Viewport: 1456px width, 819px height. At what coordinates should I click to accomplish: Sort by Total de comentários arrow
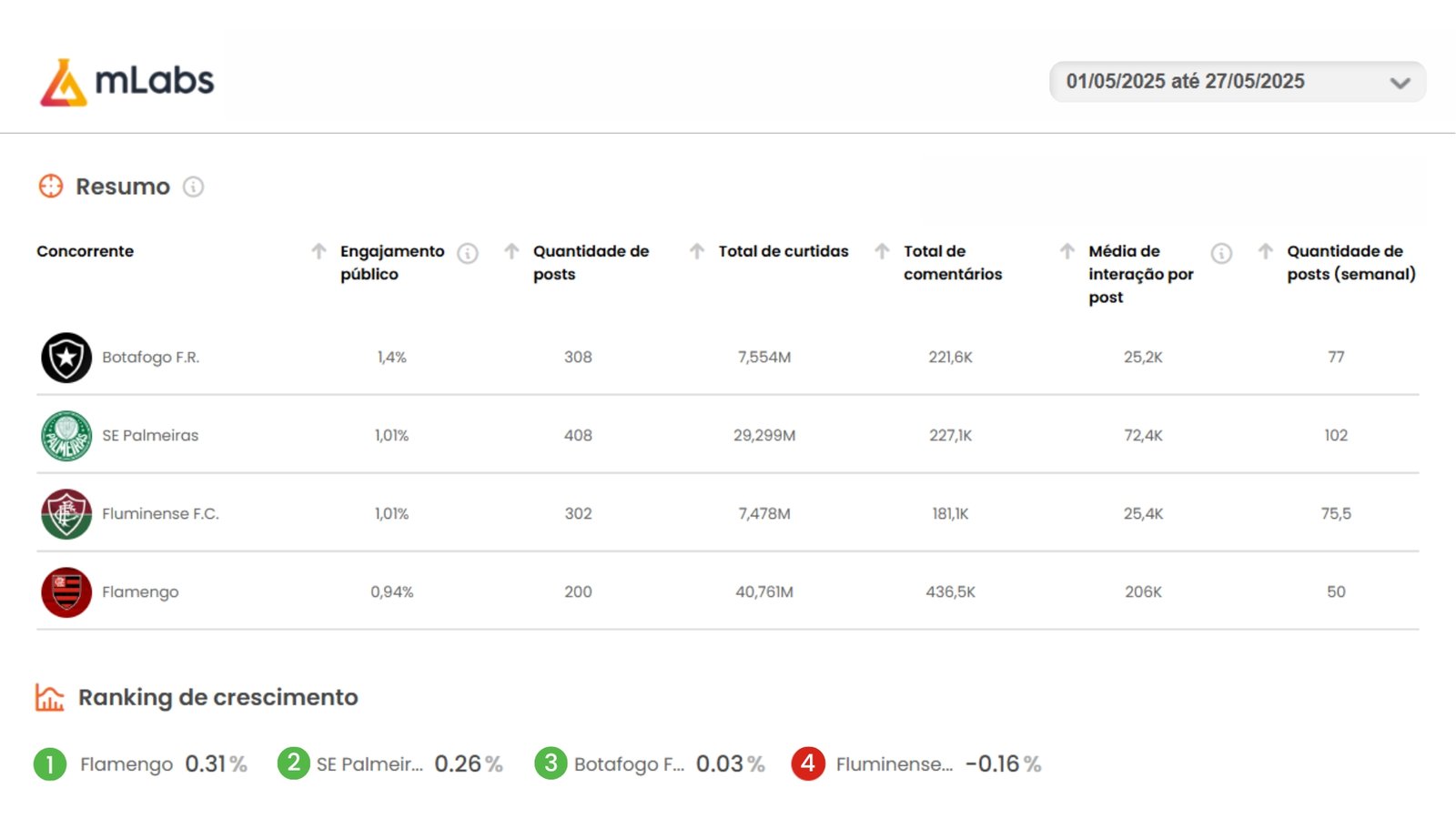tap(882, 251)
